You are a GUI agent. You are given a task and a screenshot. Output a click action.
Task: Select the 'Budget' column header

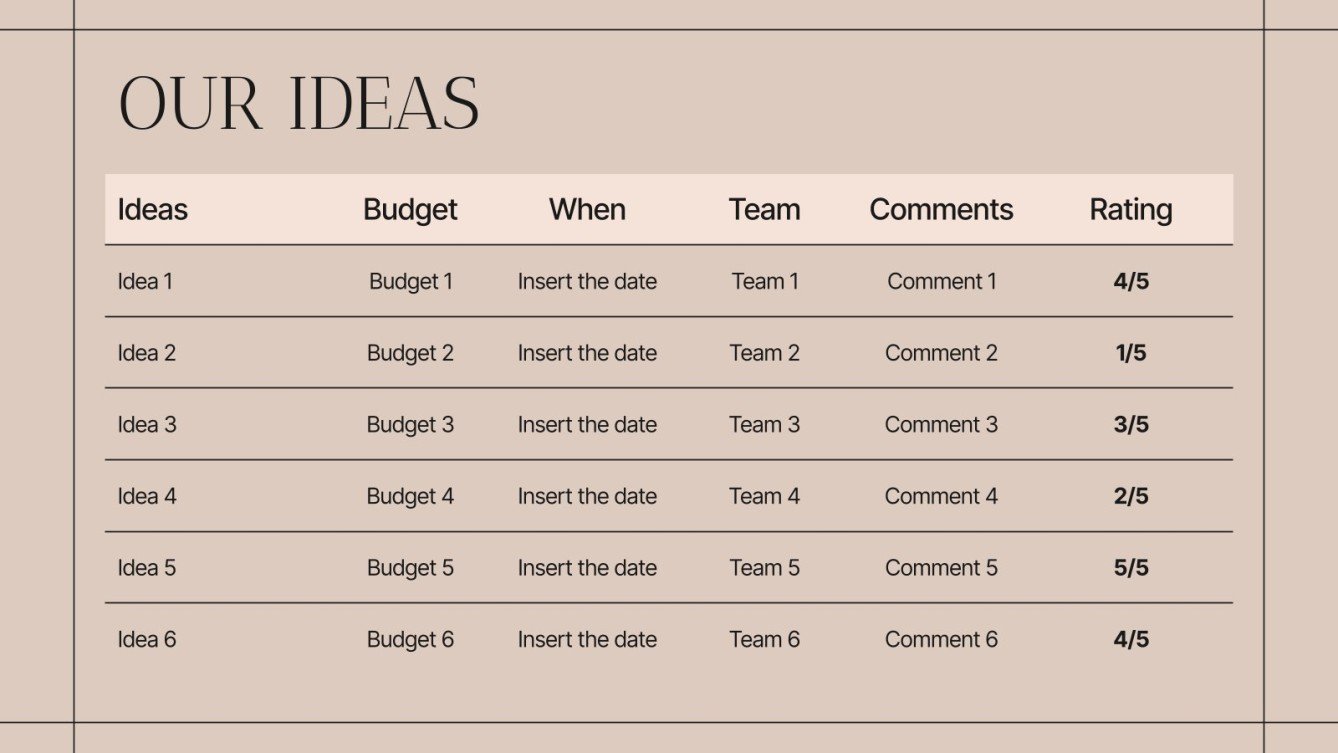[410, 210]
